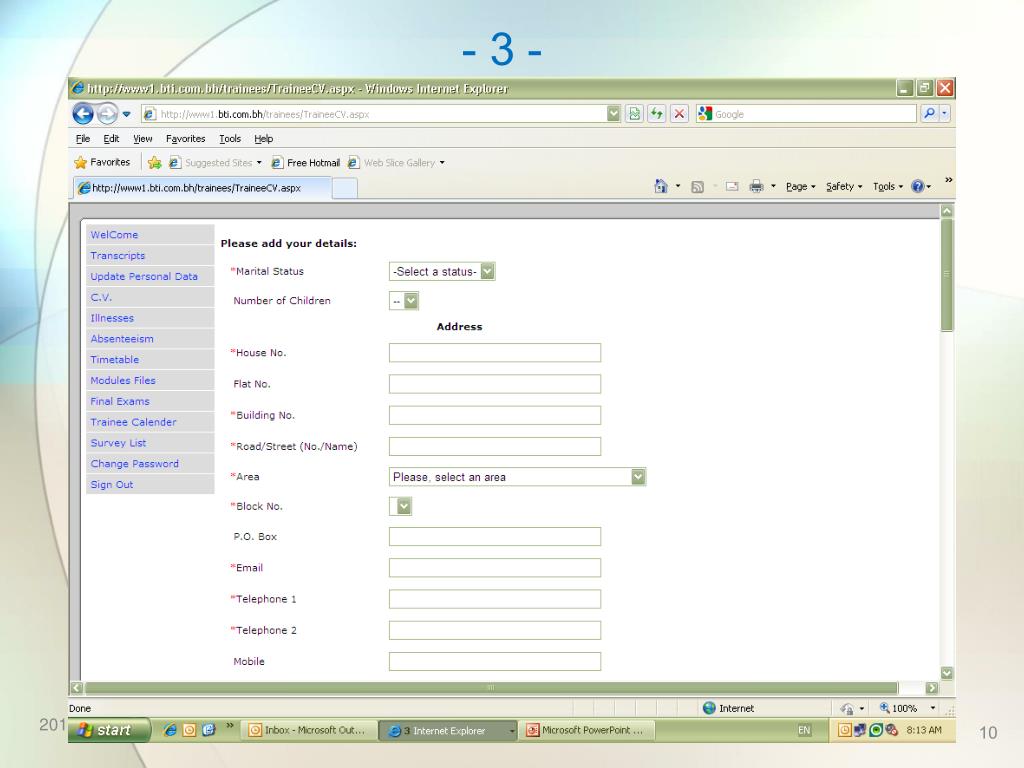Open the Trainee Calender sidebar link

point(133,422)
